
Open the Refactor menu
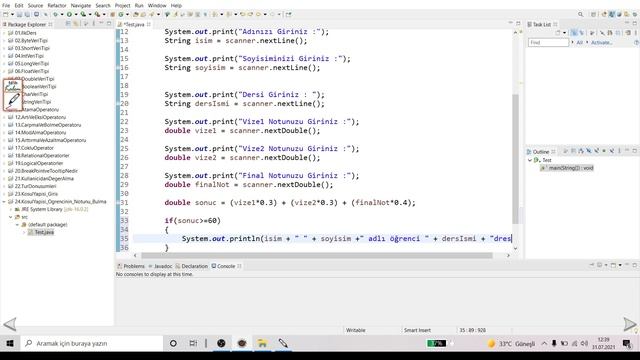tap(57, 6)
